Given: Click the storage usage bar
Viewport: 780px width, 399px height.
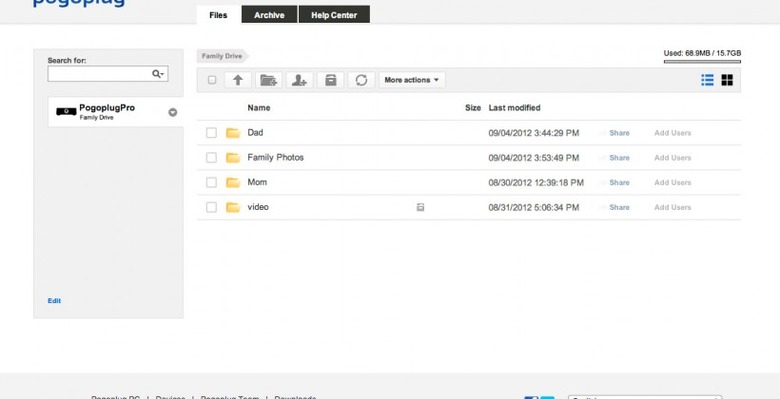Looking at the screenshot, I should point(702,62).
